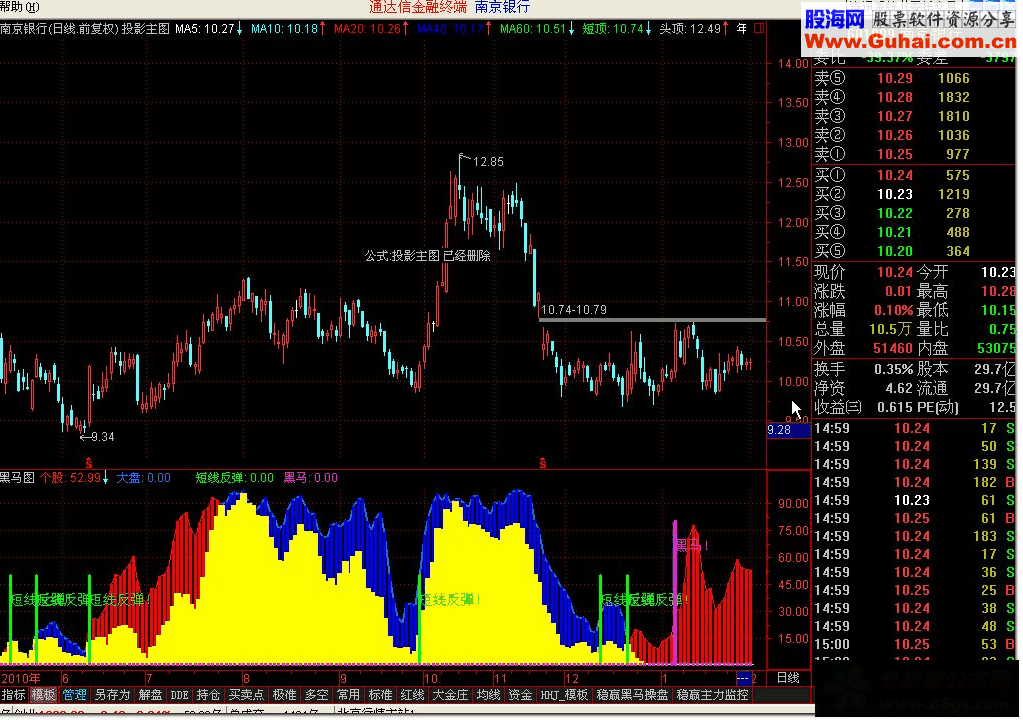Viewport: 1023px width, 720px height.
Task: Click the red S marker under November
Action: point(543,464)
